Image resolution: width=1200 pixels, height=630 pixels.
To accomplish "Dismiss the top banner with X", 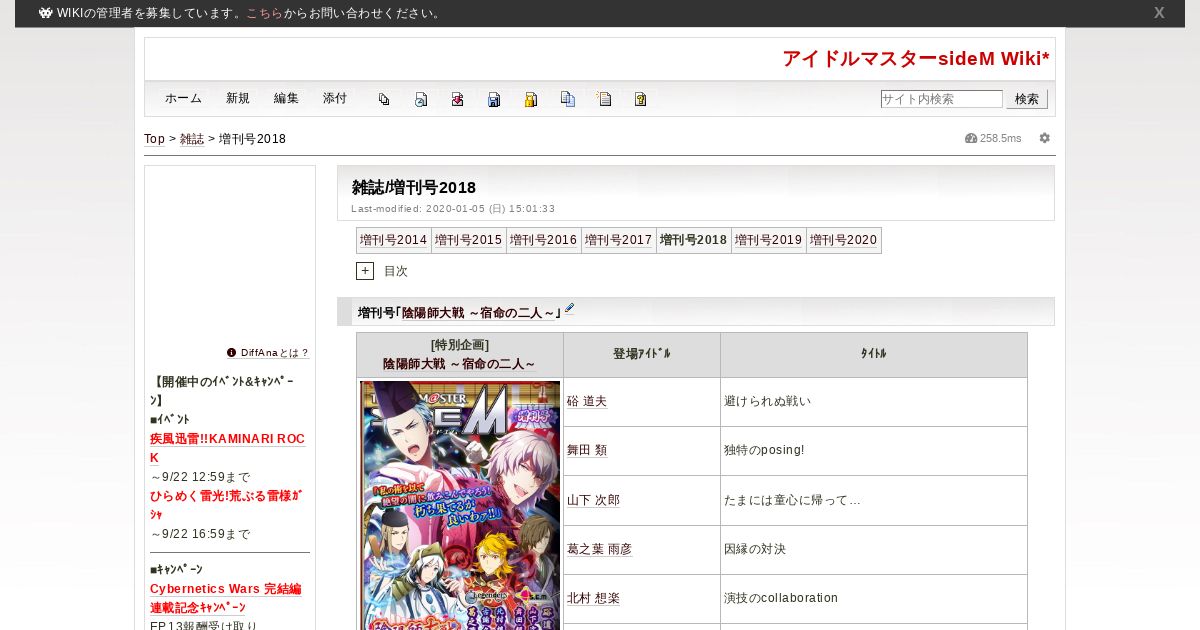I will point(1159,13).
